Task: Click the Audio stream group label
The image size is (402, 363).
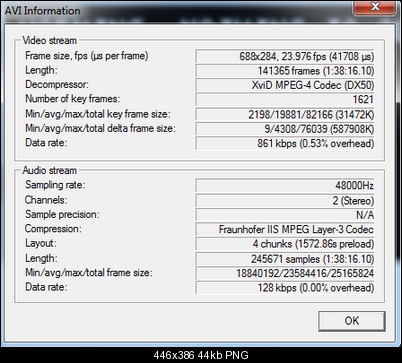Action: (x=50, y=170)
